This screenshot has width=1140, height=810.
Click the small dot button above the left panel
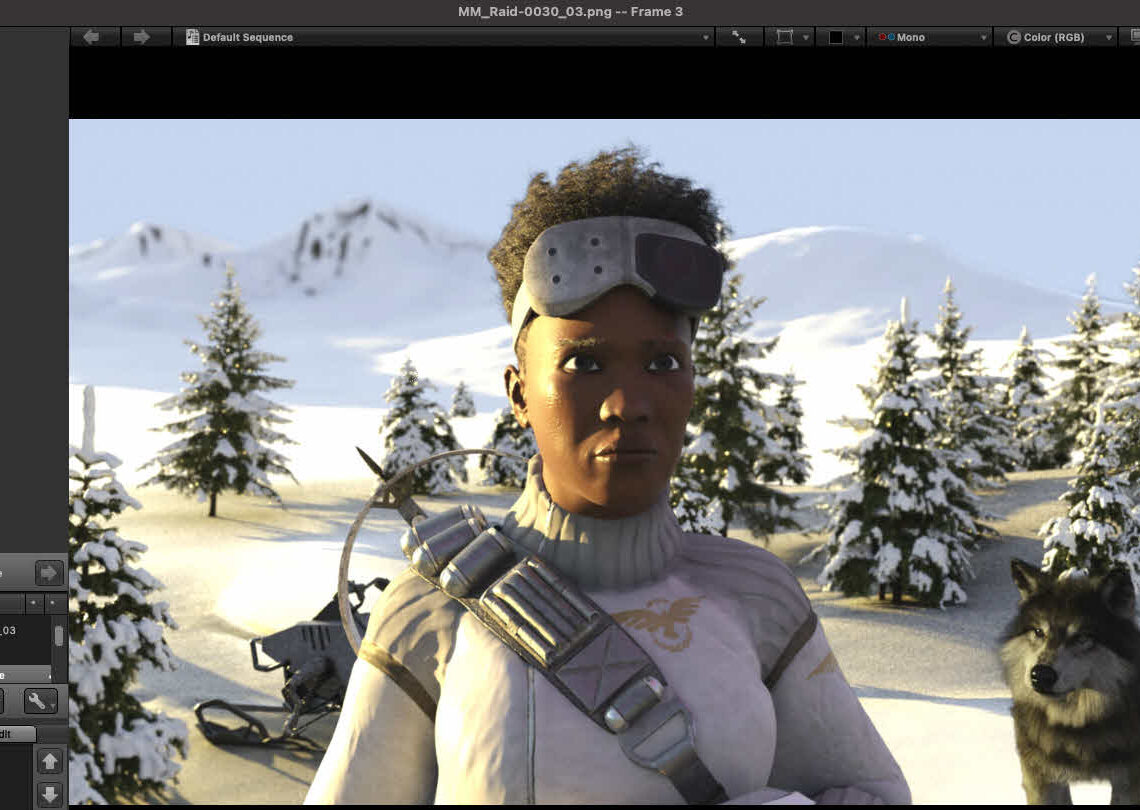[34, 601]
